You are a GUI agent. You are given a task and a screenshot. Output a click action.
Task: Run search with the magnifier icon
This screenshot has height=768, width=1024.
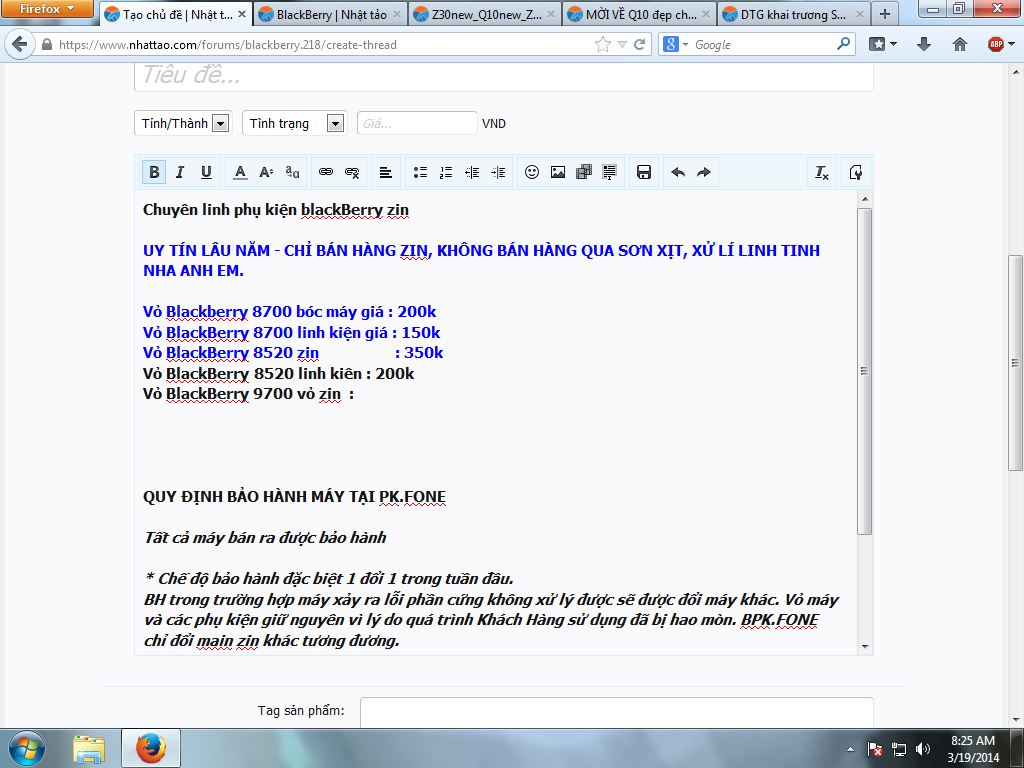(843, 44)
